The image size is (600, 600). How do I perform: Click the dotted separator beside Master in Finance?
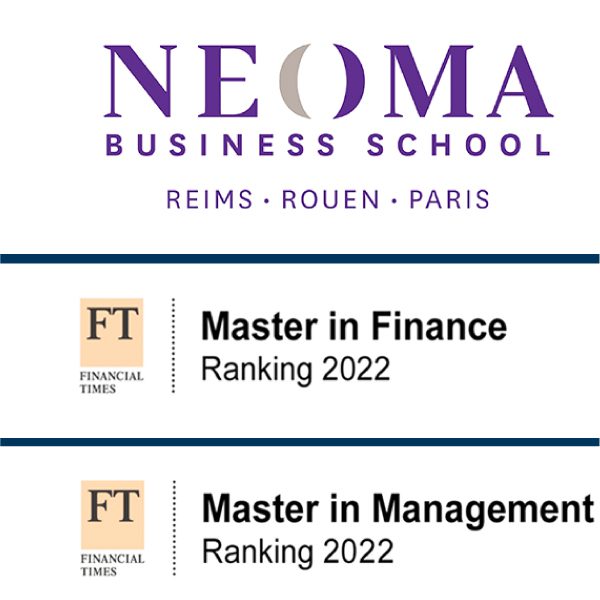(173, 346)
